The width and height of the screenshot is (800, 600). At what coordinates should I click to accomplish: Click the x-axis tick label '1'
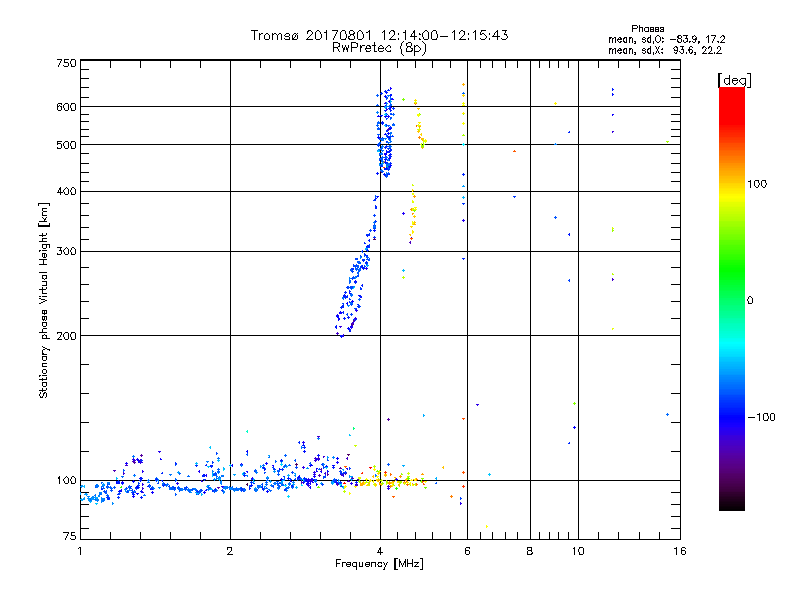pyautogui.click(x=80, y=551)
